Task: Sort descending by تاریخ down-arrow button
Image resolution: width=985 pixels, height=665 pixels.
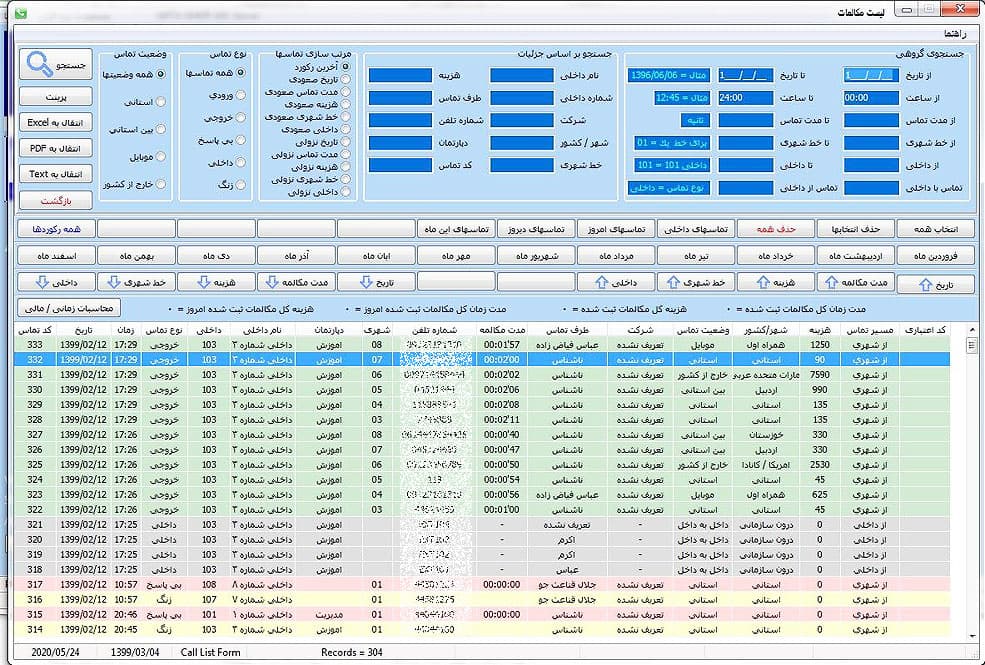Action: pyautogui.click(x=376, y=283)
